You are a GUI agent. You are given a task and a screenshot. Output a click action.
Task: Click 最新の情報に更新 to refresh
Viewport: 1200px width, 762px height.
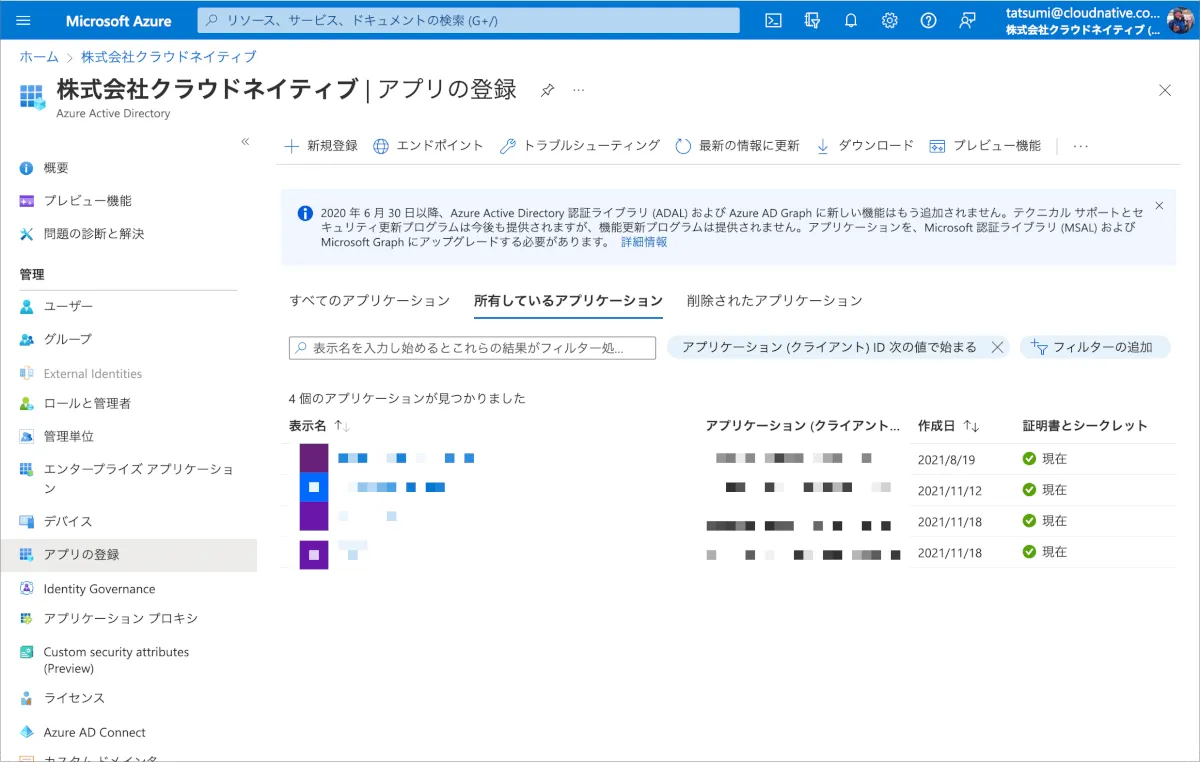737,146
